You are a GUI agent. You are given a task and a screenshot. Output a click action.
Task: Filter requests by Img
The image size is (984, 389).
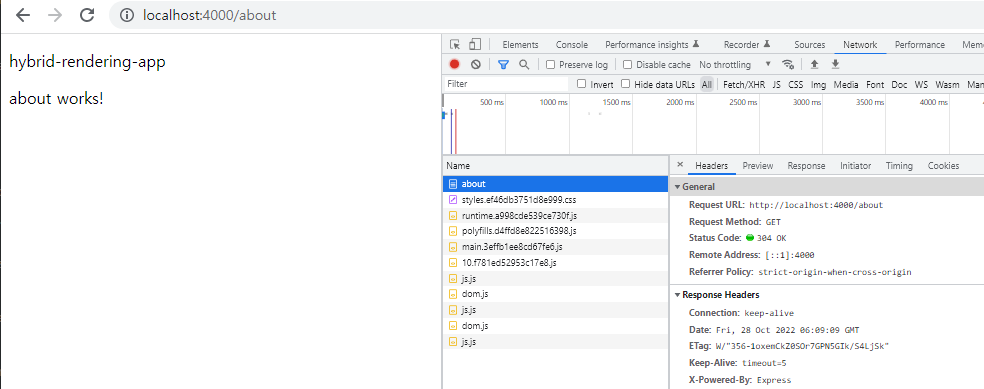pyautogui.click(x=818, y=84)
